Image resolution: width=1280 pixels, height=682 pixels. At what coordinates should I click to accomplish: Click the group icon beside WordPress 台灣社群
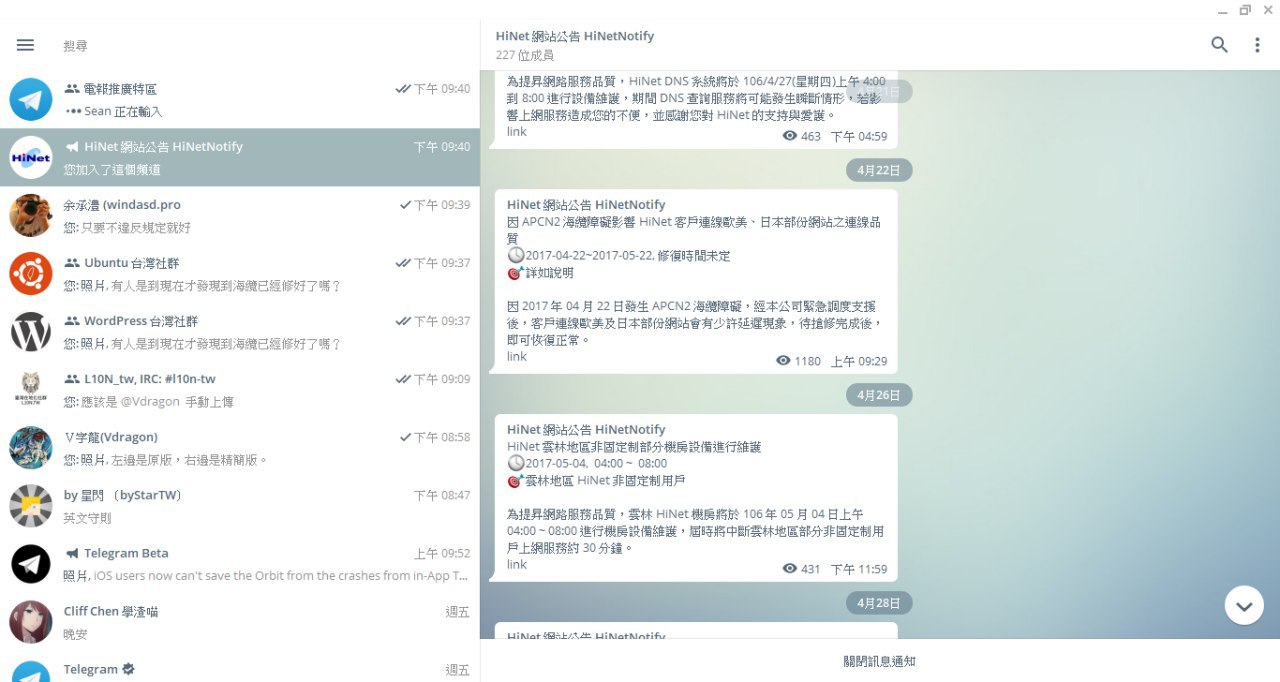click(x=72, y=321)
